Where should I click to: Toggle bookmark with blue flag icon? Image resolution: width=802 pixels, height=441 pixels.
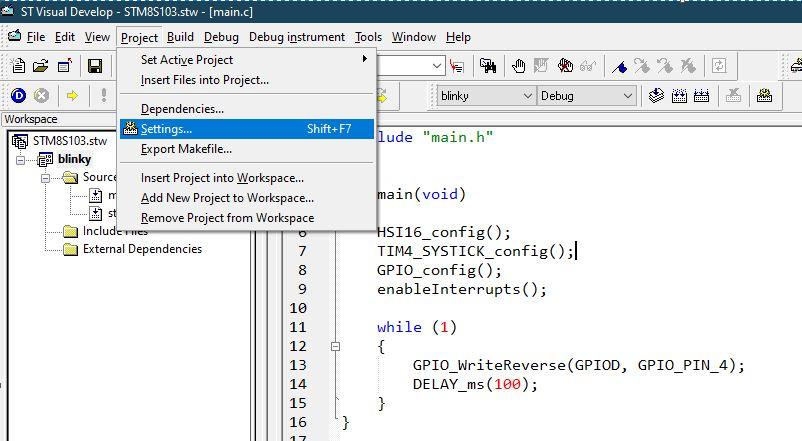619,66
